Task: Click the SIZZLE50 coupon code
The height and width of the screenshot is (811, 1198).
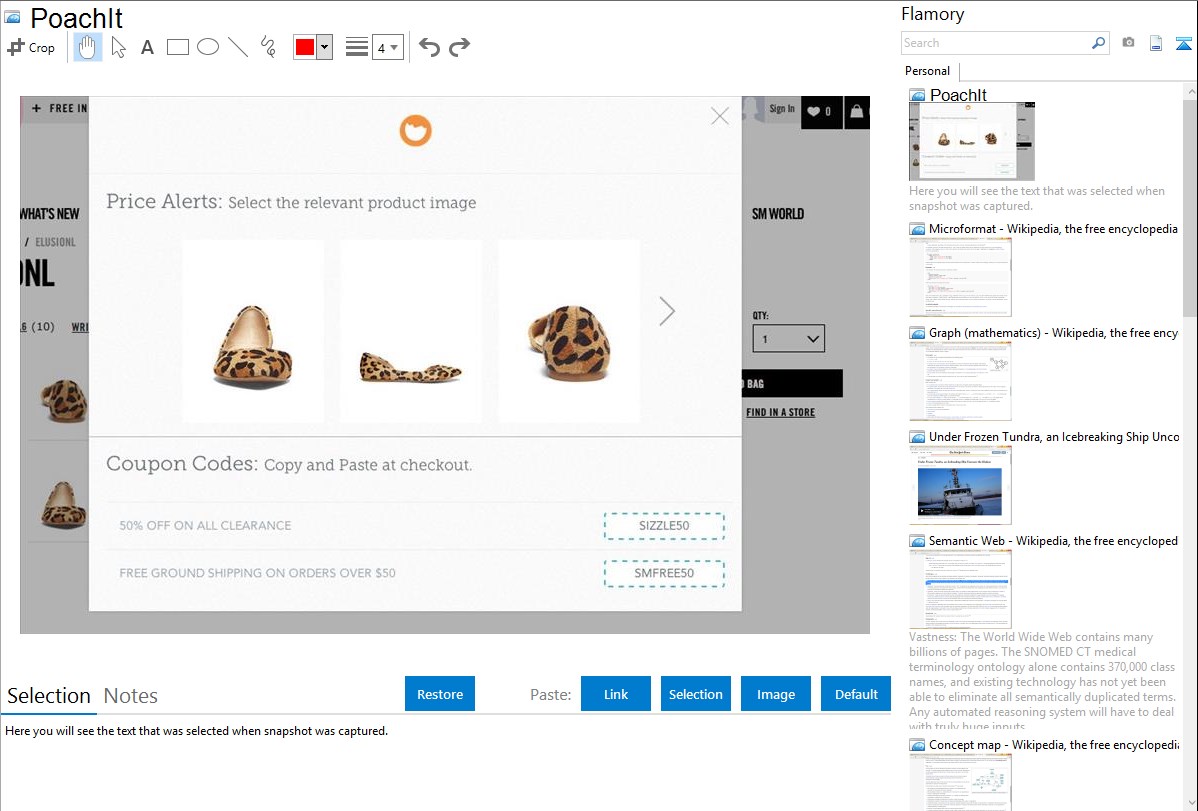Action: (664, 526)
